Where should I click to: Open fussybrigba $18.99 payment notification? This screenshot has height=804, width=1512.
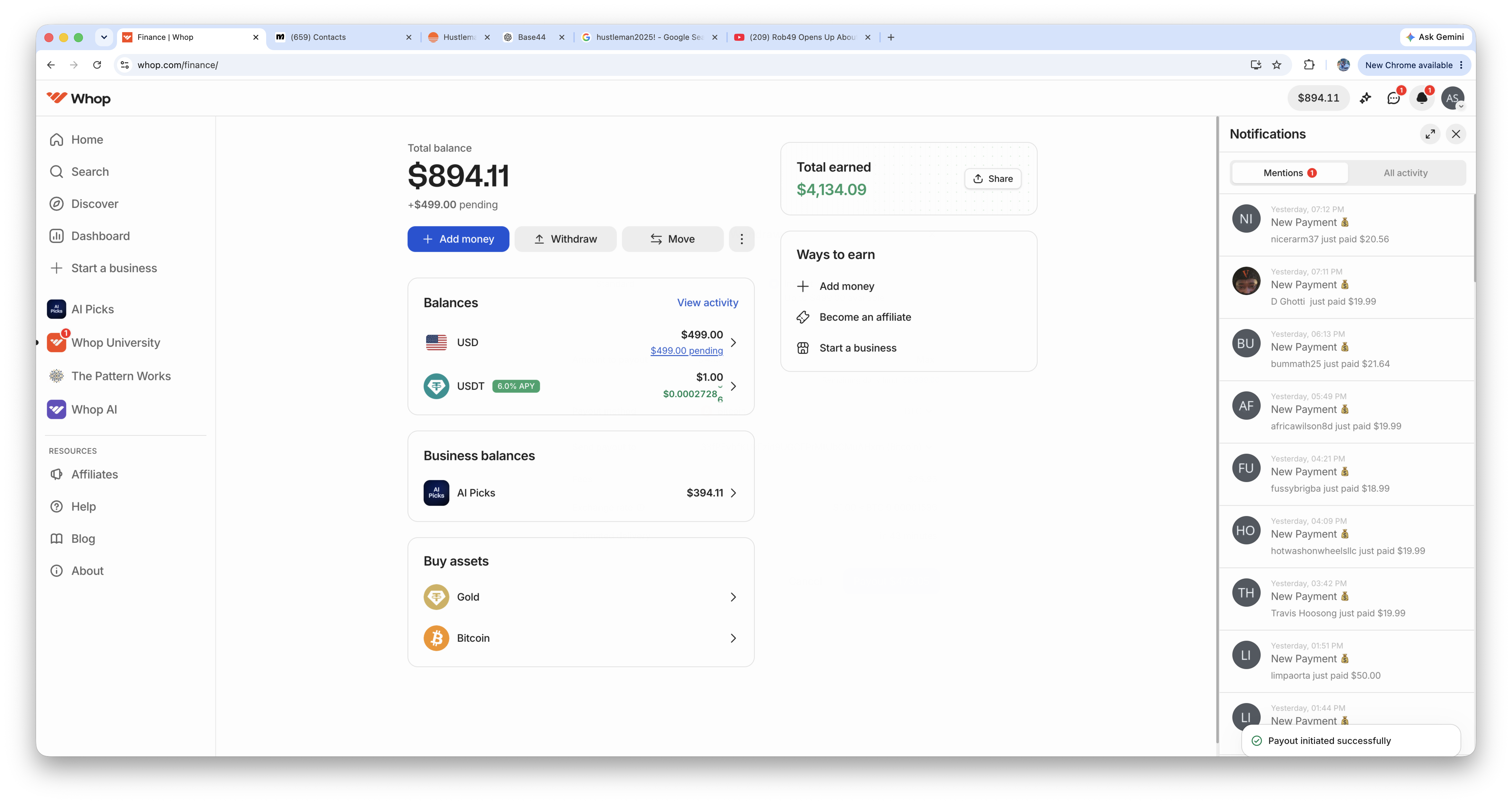point(1347,474)
